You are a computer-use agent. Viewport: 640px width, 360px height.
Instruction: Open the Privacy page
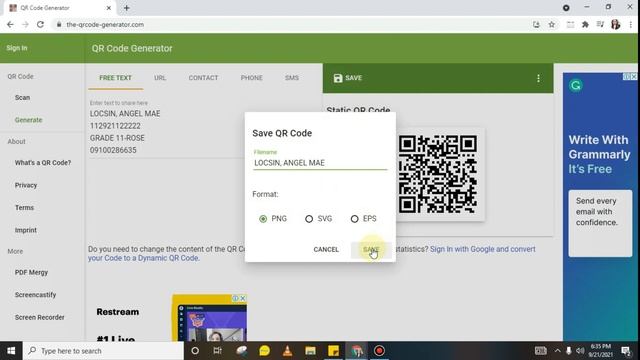click(26, 185)
